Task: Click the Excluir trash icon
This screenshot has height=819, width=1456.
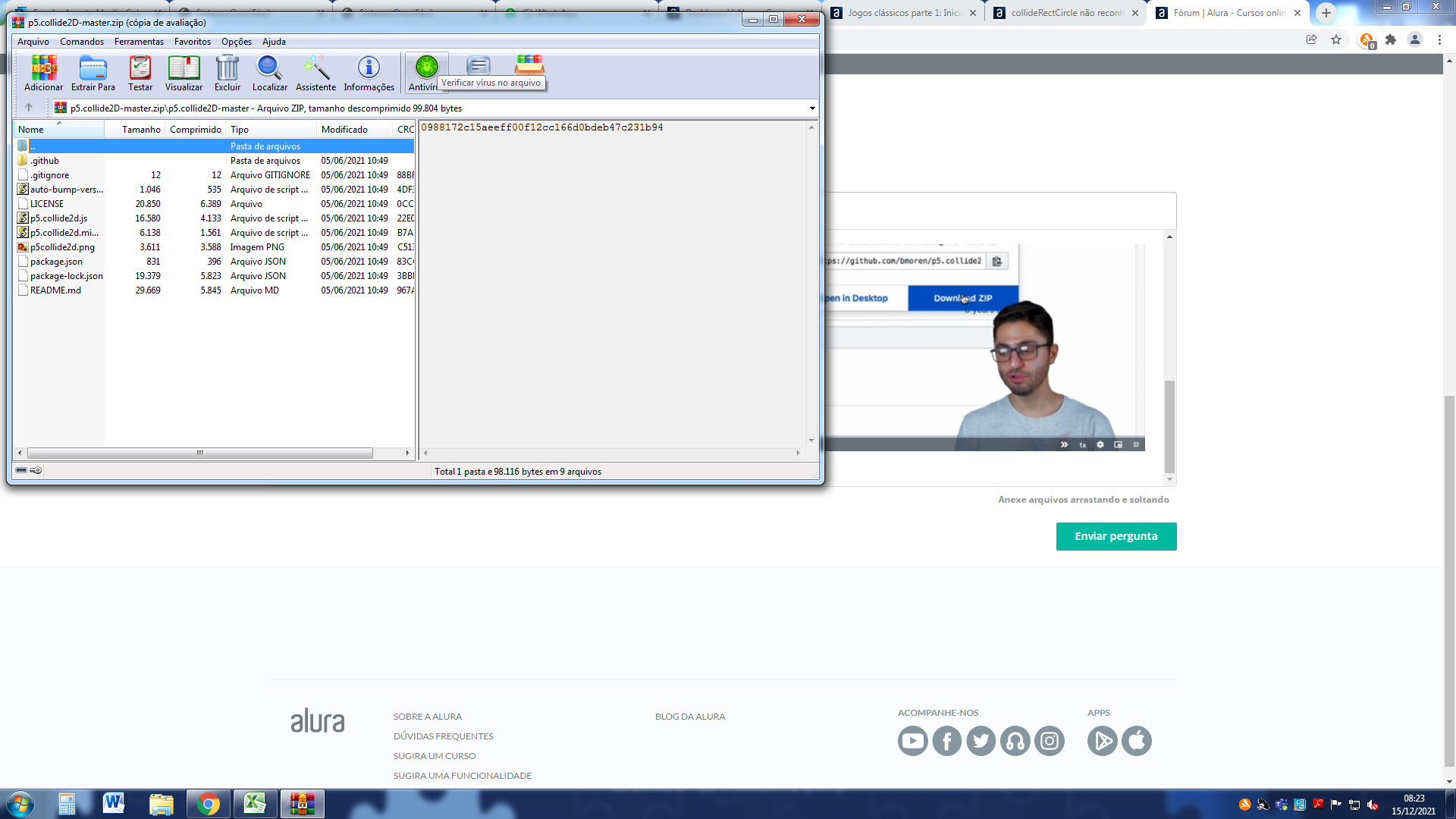Action: pyautogui.click(x=227, y=74)
